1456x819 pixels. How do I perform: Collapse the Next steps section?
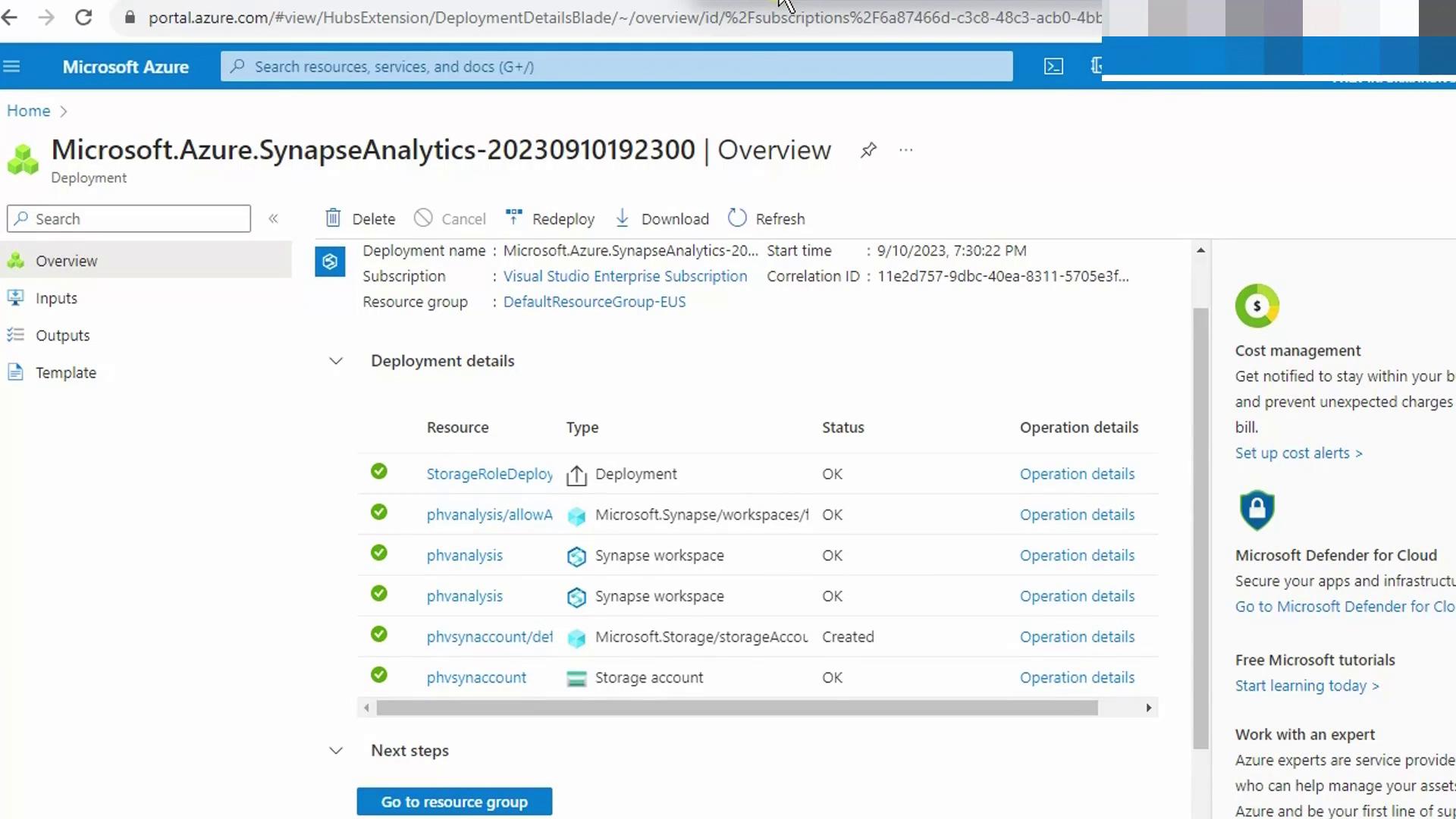(336, 751)
